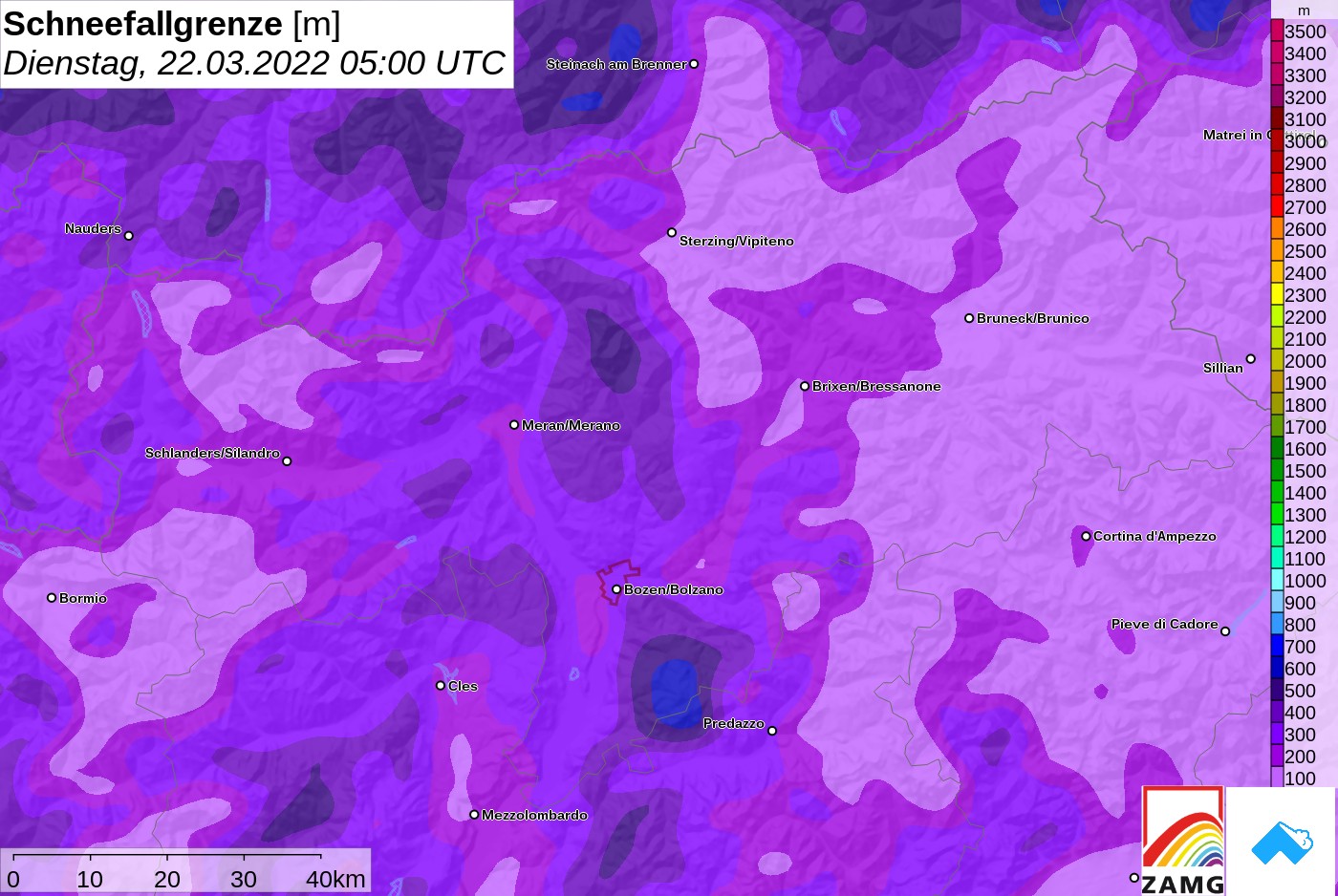Click the Meran/Merano label text
The image size is (1338, 896).
571,425
